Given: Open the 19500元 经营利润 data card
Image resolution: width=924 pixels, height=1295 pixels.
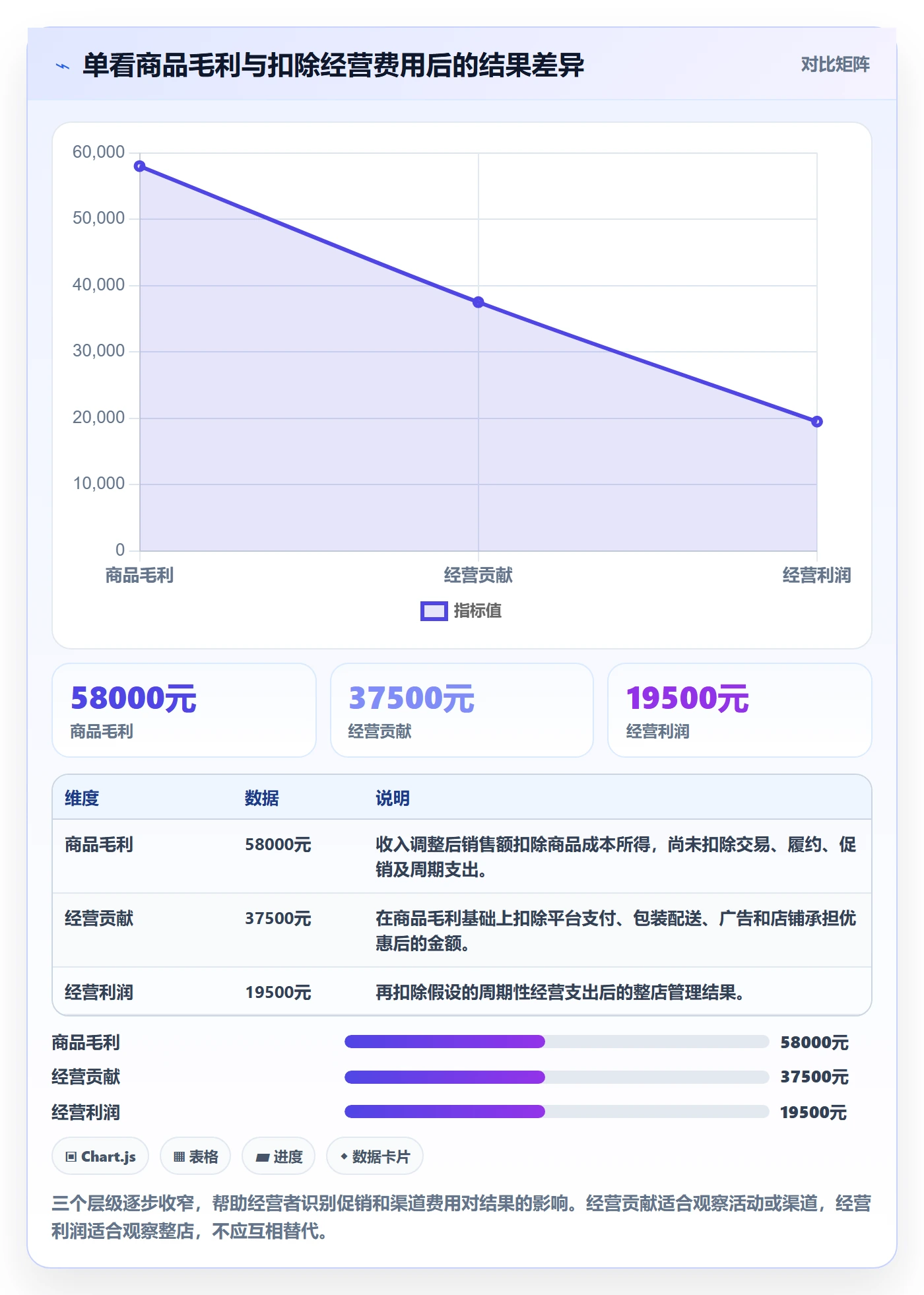Looking at the screenshot, I should coord(740,710).
